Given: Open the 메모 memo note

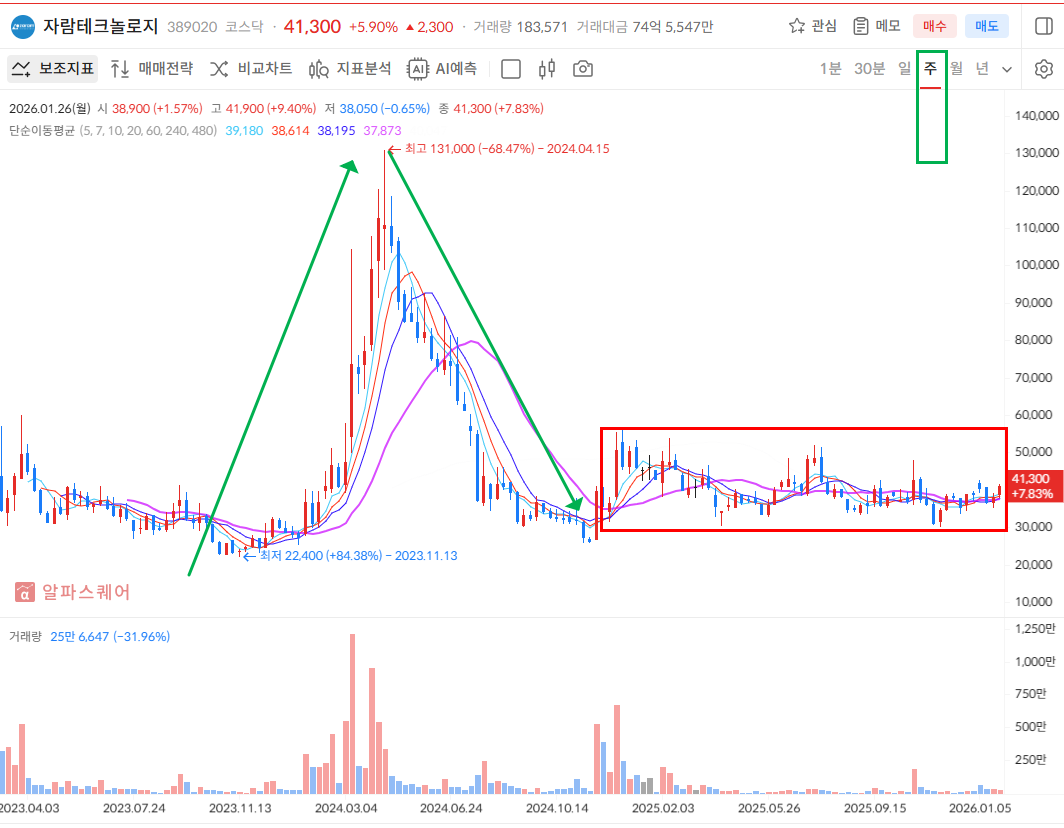Looking at the screenshot, I should [876, 26].
